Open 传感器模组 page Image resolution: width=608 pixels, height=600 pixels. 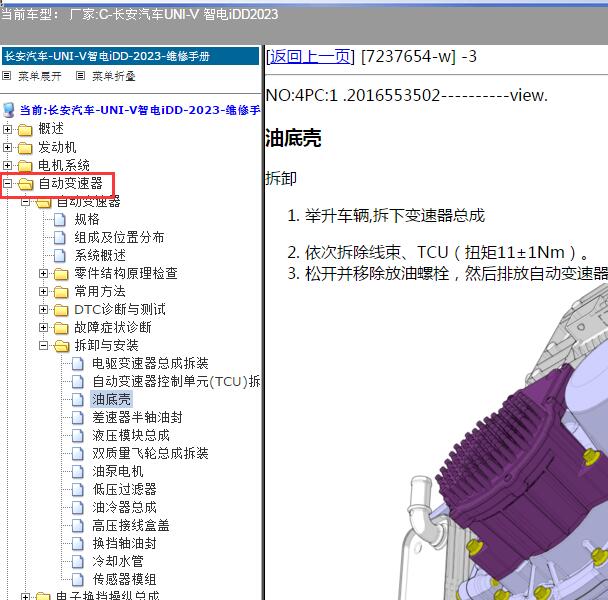point(124,580)
